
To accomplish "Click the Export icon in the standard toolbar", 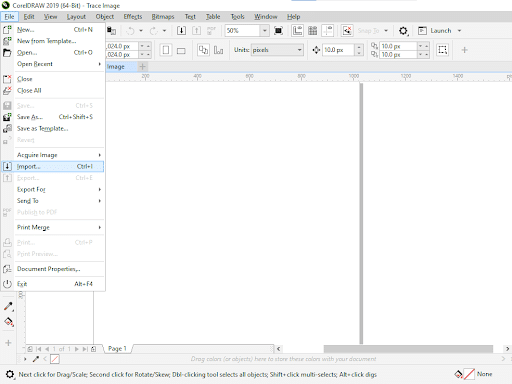I will pyautogui.click(x=196, y=31).
